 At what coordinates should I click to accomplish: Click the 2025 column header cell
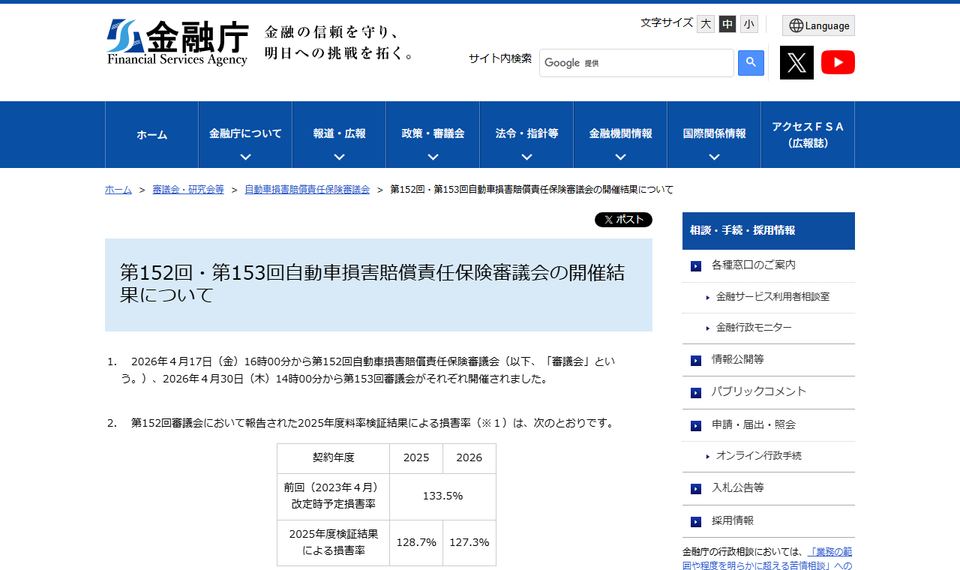[416, 458]
